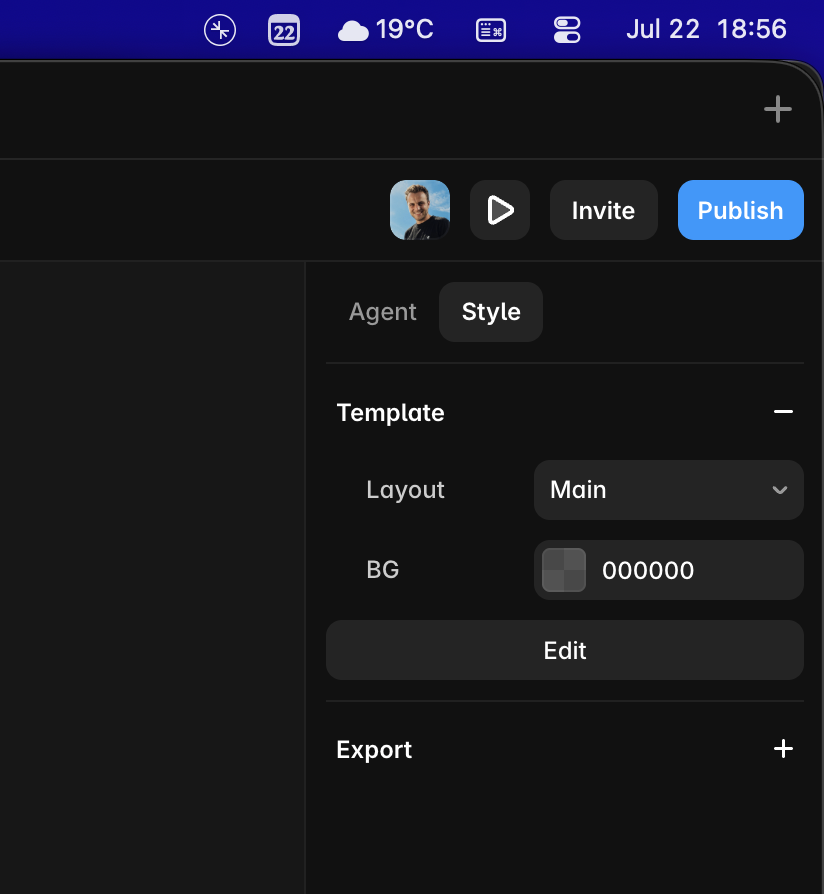824x894 pixels.
Task: Switch to the Style tab
Action: pos(491,312)
